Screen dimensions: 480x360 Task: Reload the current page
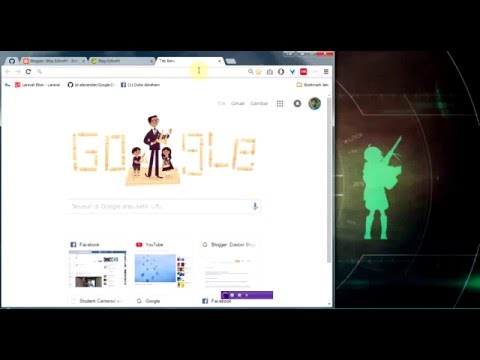click(28, 72)
